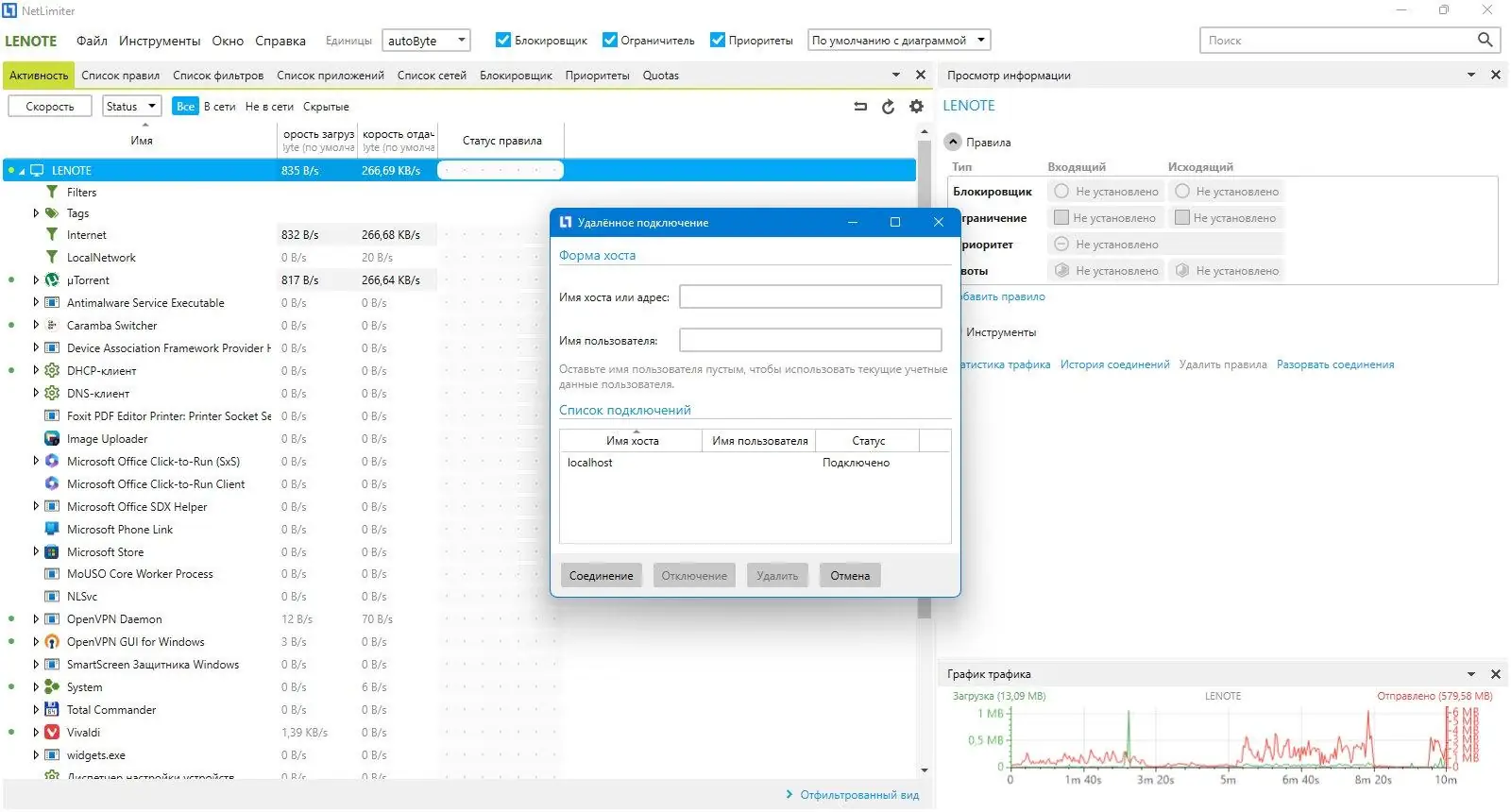Expand the µTorrent tree node
Screen dimensions: 1511x812
click(36, 280)
